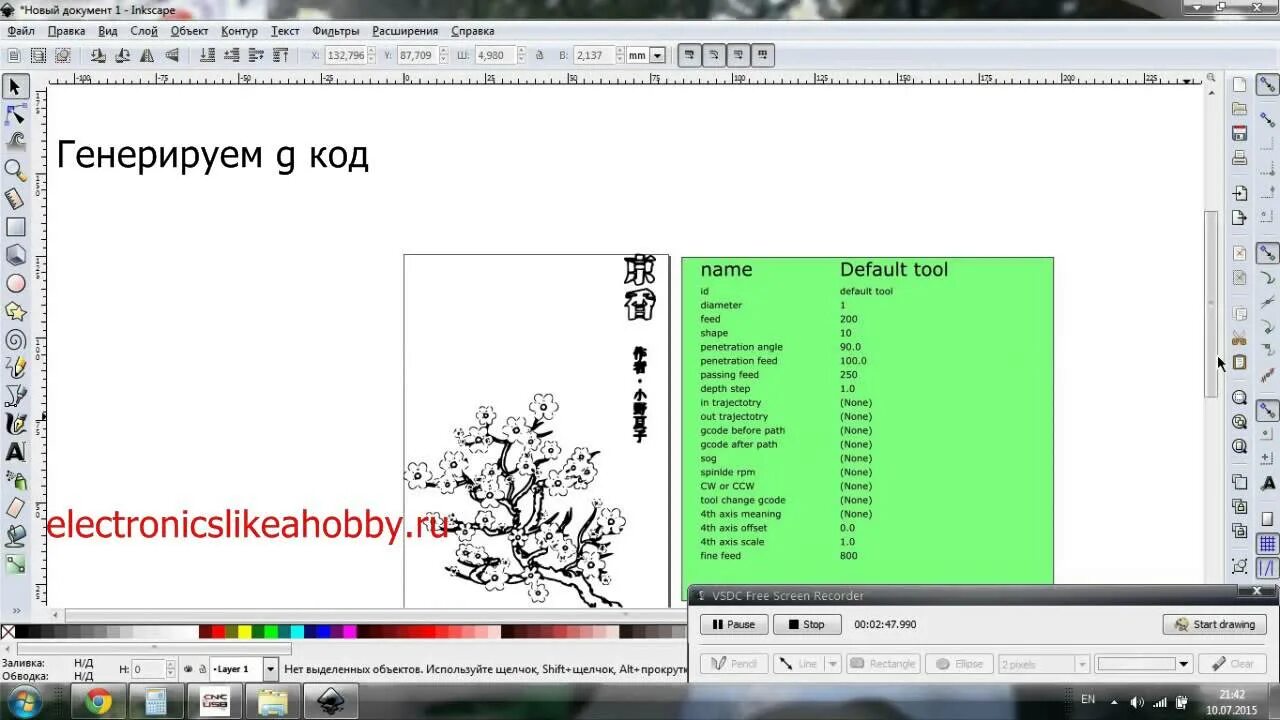
Task: Open the Фильтры menu
Action: point(336,31)
